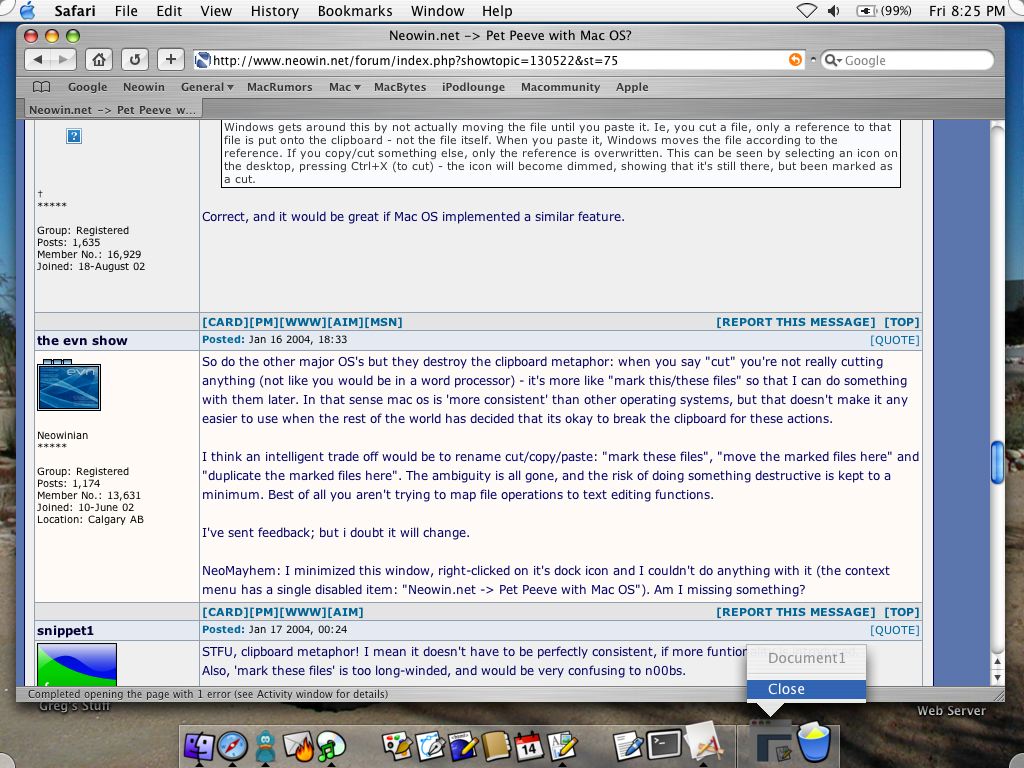1024x768 pixels.
Task: Click [QUOTE] on snippet1's post
Action: point(894,630)
